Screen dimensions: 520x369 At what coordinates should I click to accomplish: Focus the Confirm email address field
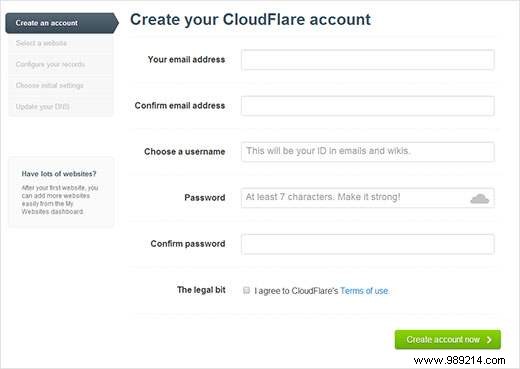pos(368,106)
